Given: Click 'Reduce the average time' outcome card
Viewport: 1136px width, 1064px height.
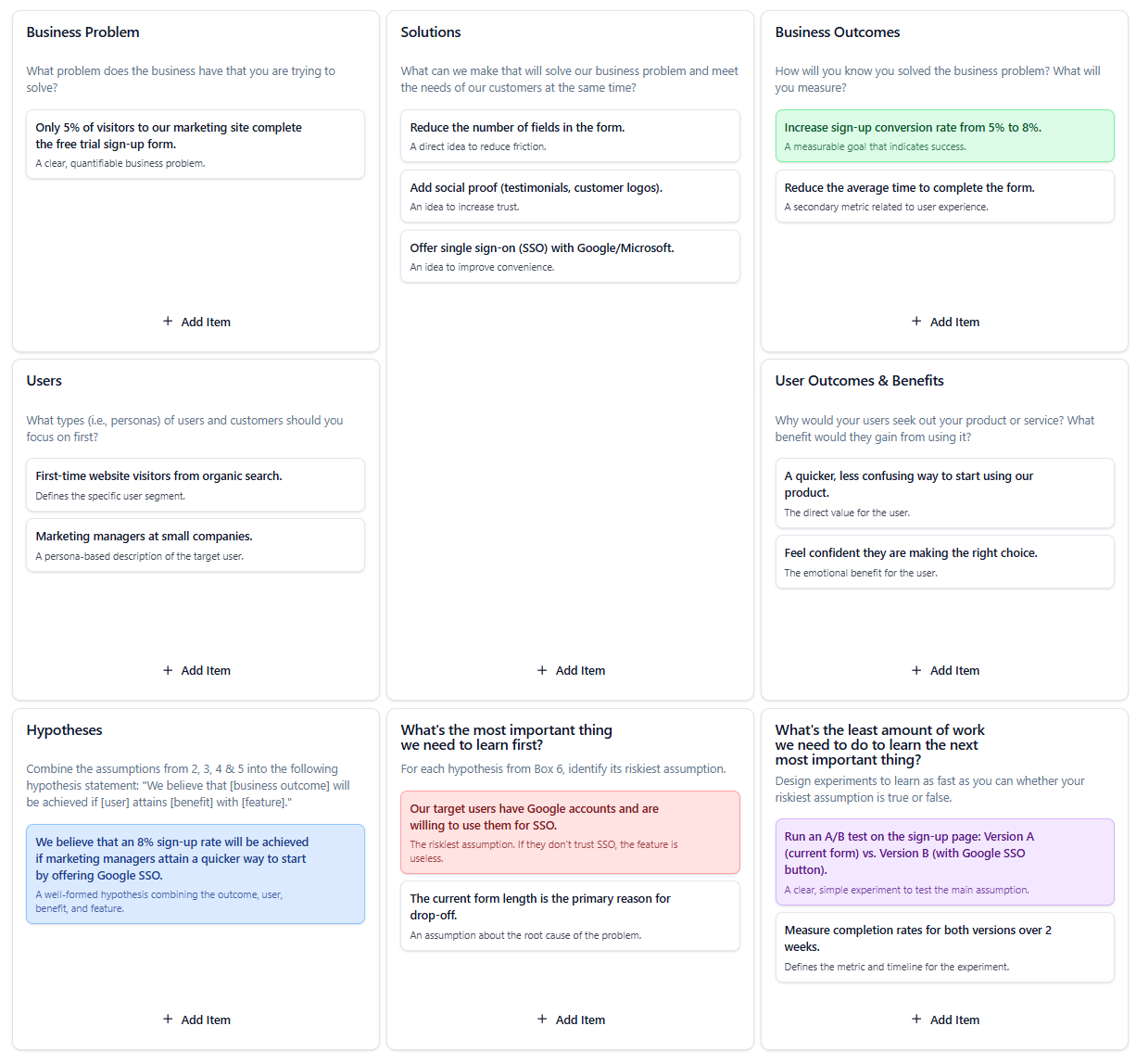Looking at the screenshot, I should coord(944,196).
